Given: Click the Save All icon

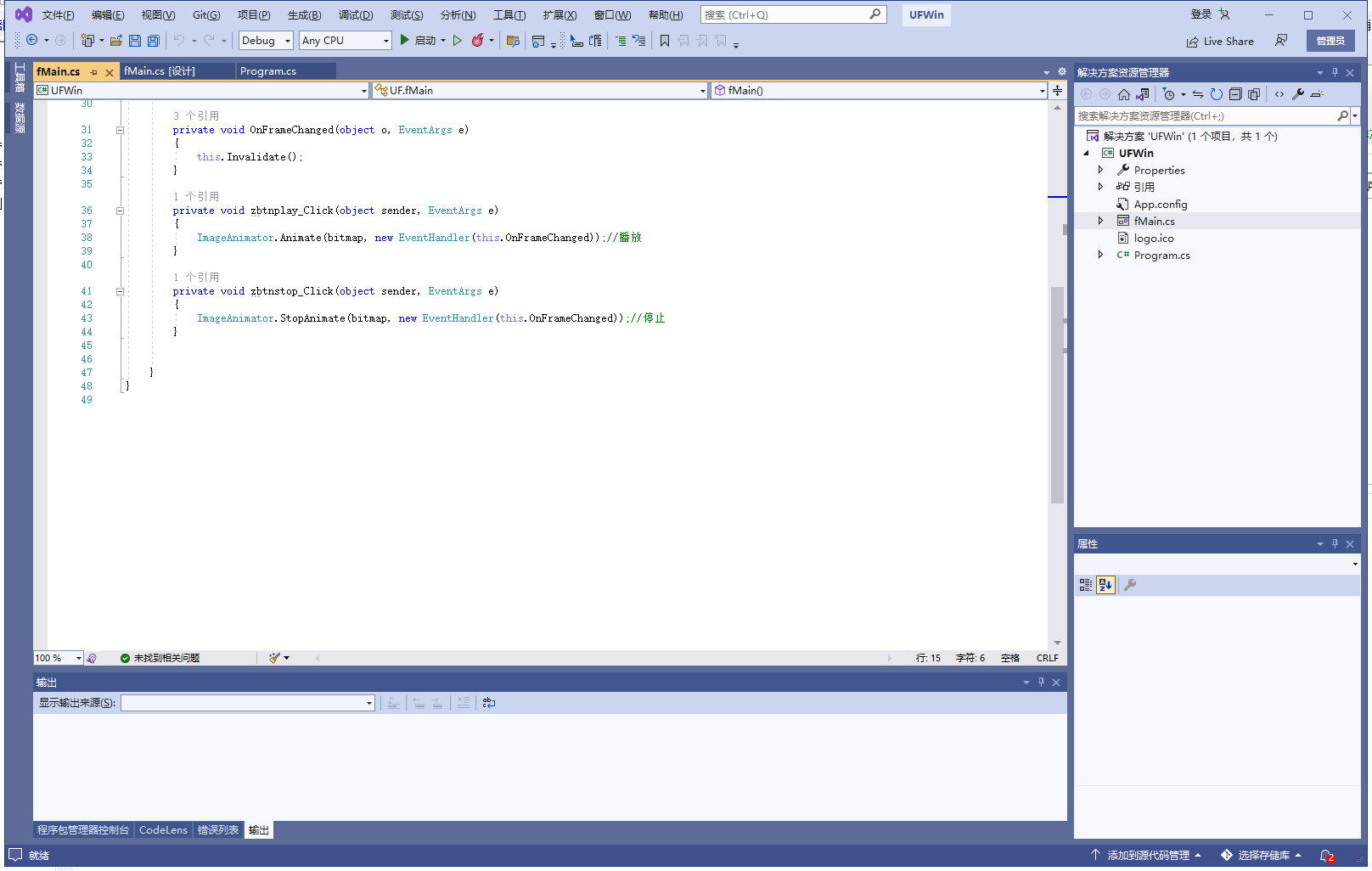Looking at the screenshot, I should [x=154, y=40].
